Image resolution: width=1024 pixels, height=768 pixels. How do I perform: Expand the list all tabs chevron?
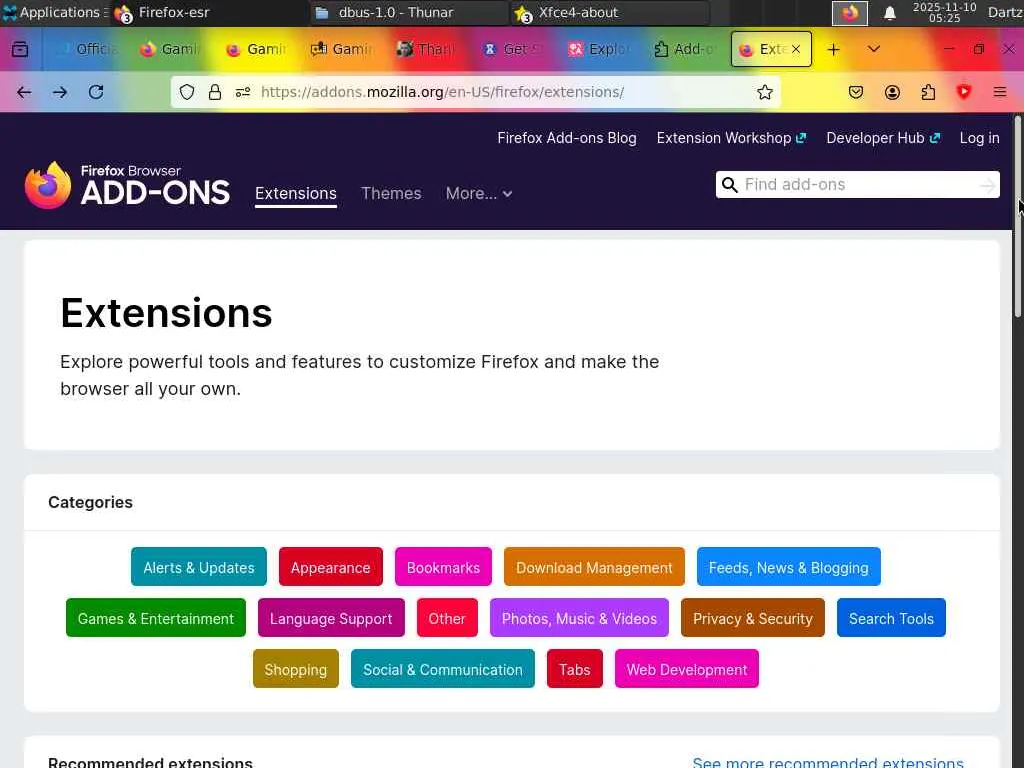874,49
